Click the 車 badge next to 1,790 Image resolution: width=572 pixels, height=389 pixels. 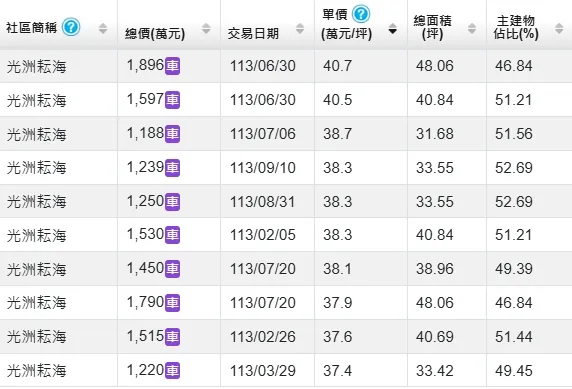172,303
